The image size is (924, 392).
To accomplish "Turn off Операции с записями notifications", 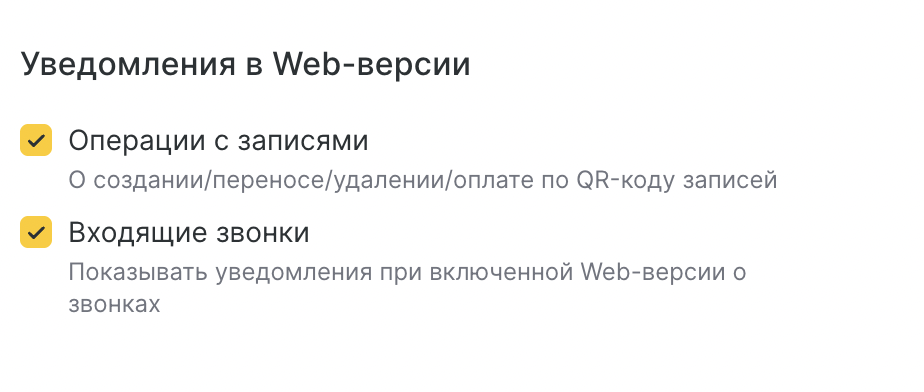I will (36, 140).
